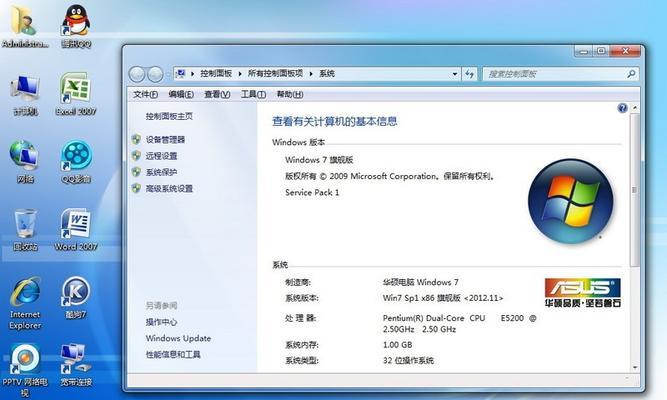This screenshot has height=400, width=667.
Task: Close the System window
Action: pyautogui.click(x=625, y=51)
